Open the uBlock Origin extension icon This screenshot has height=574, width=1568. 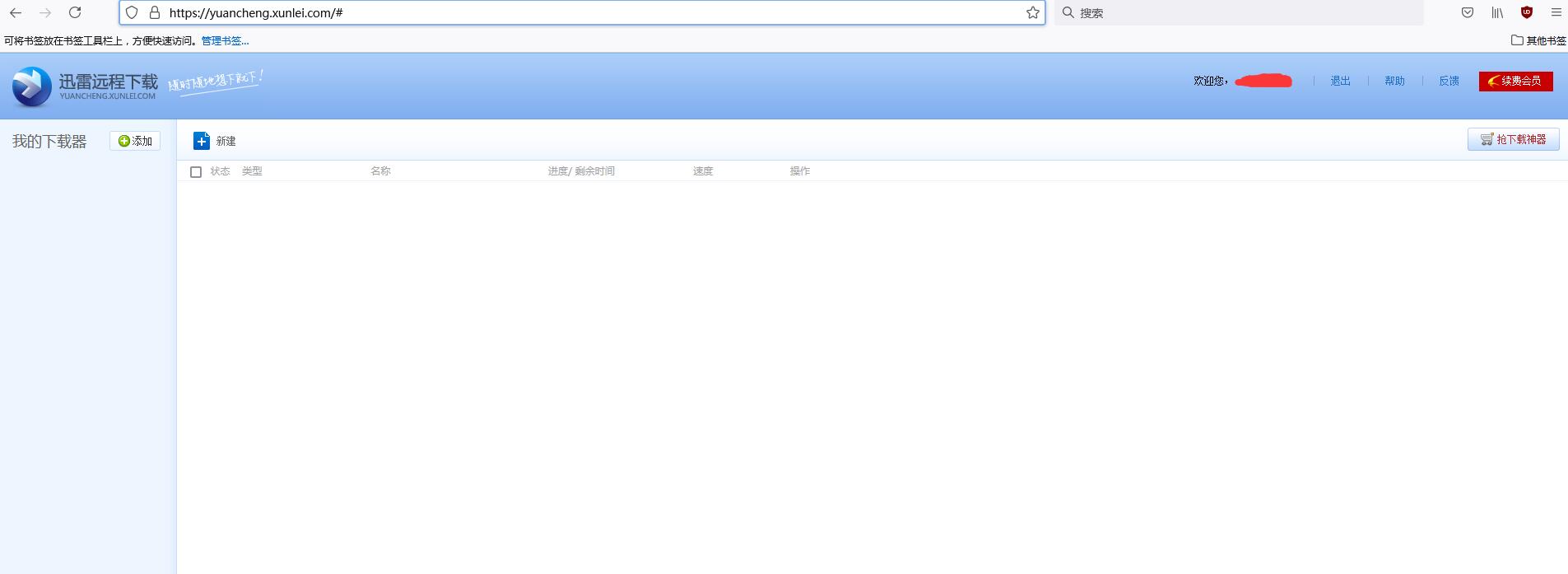coord(1526,12)
